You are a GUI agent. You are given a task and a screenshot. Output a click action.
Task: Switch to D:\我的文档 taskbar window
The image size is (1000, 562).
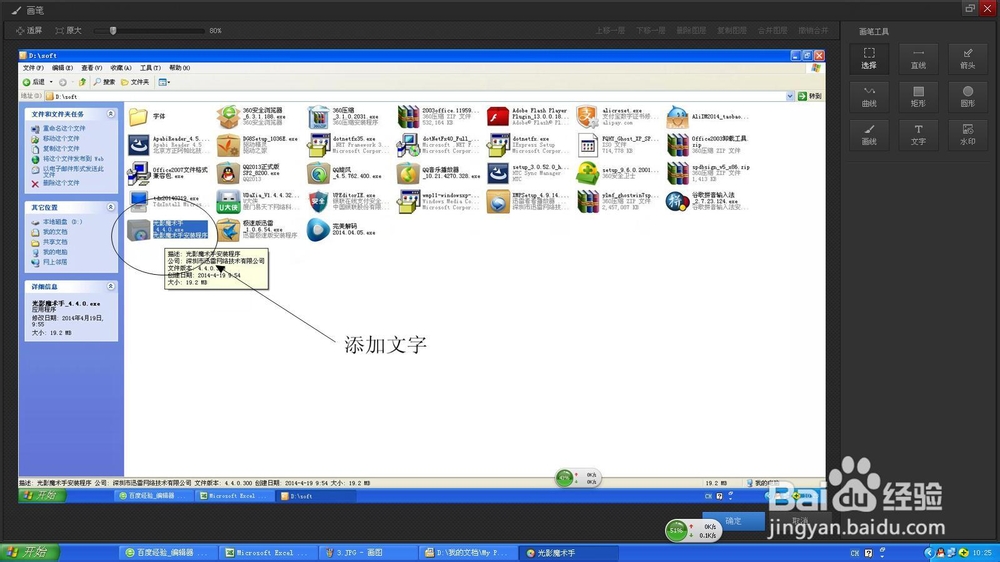pos(467,552)
